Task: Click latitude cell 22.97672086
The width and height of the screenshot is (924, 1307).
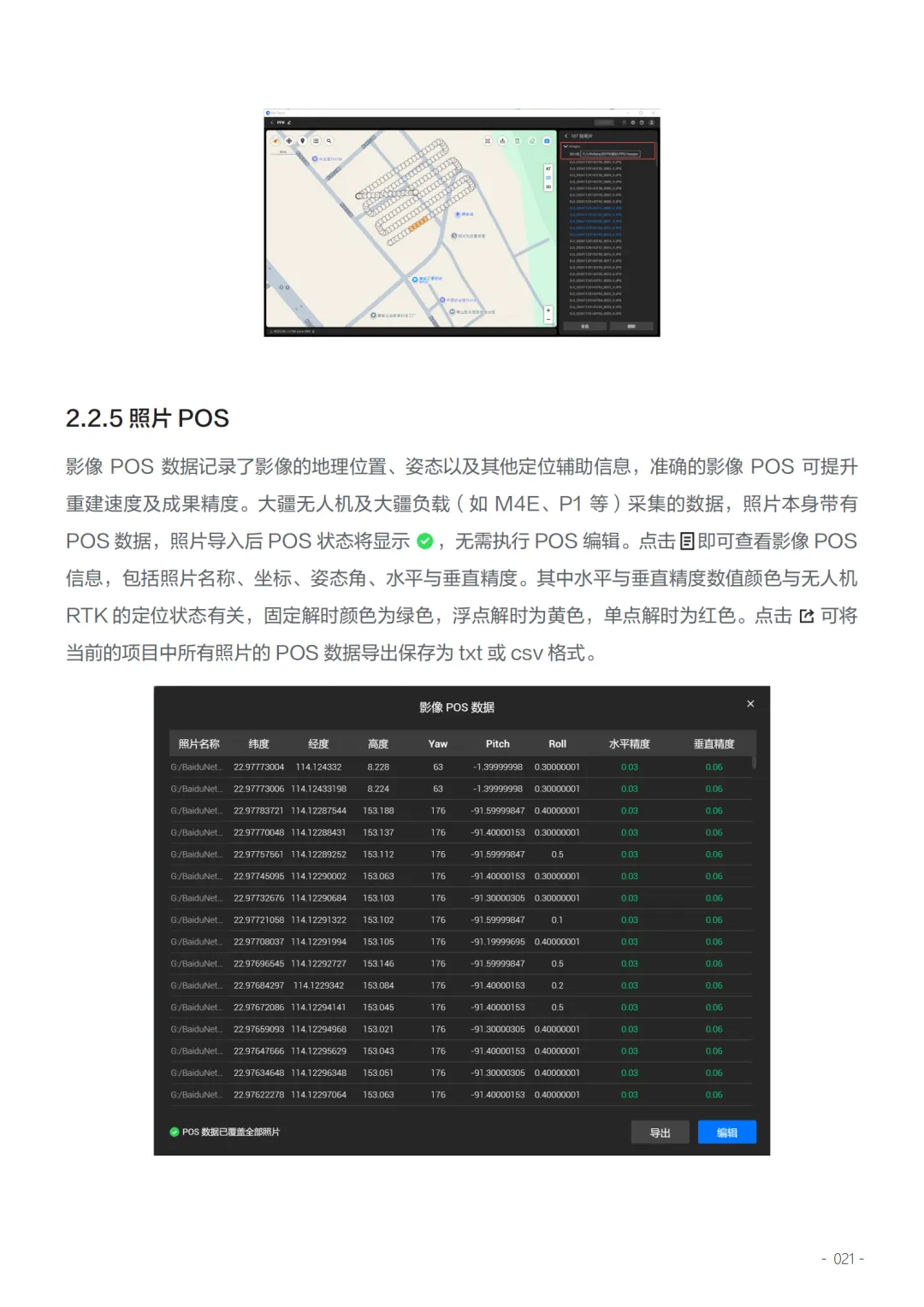Action: coord(258,1008)
